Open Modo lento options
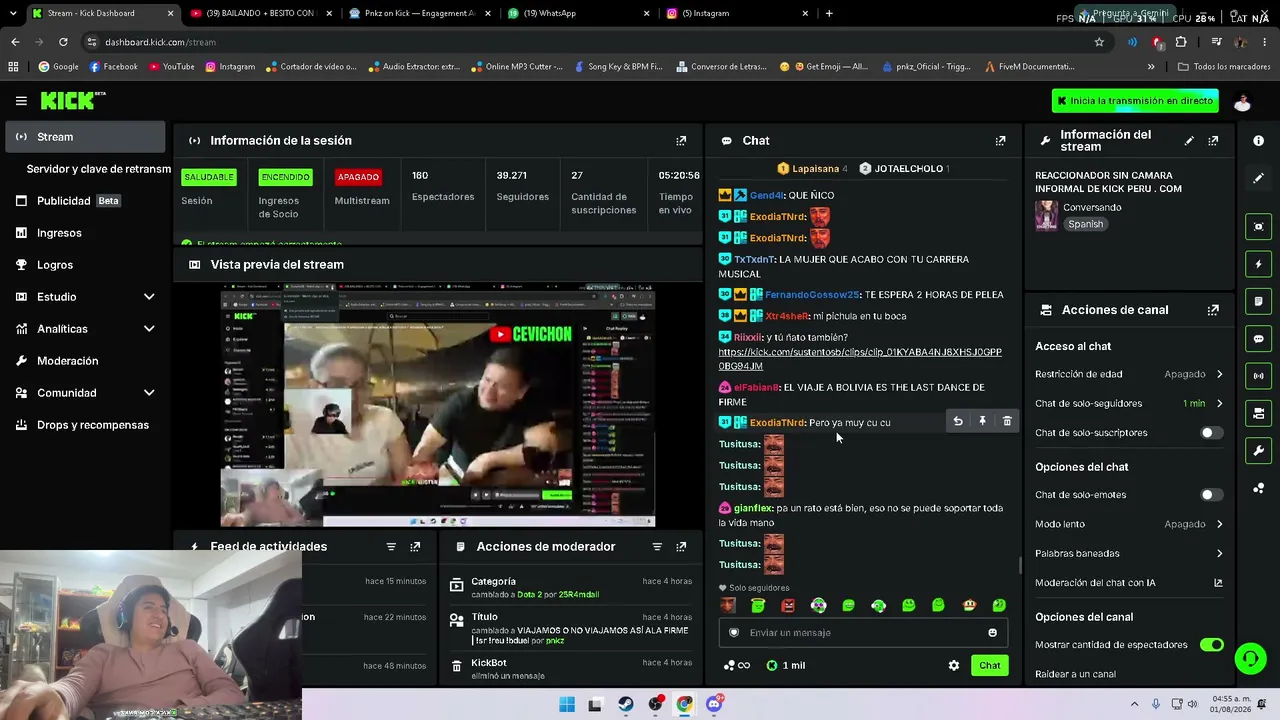 point(1129,524)
